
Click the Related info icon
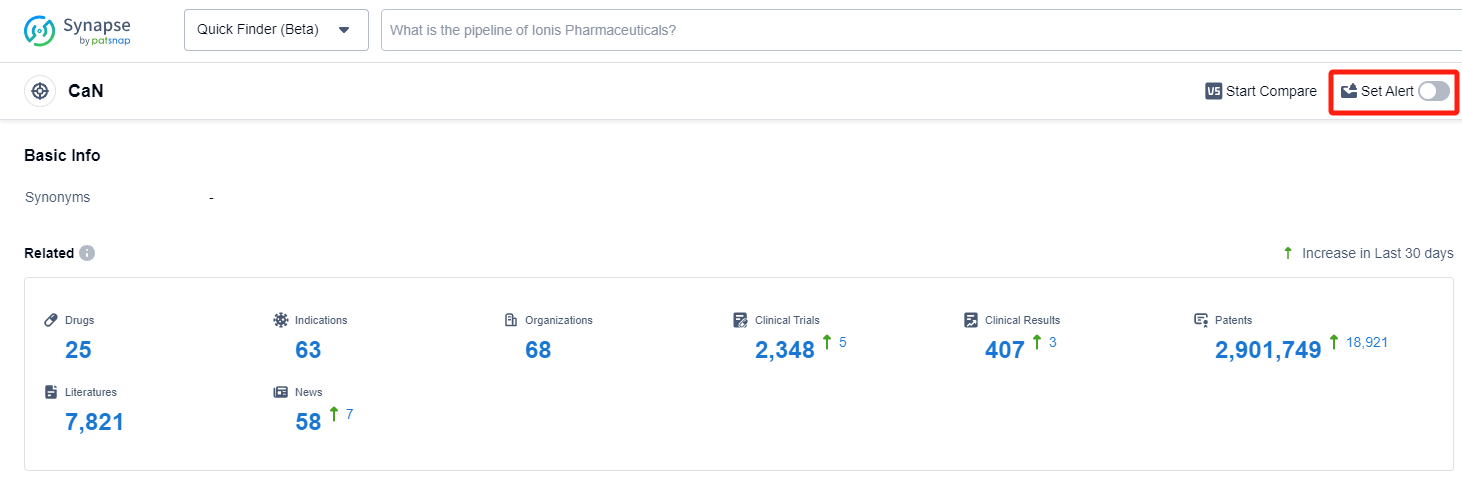(87, 253)
